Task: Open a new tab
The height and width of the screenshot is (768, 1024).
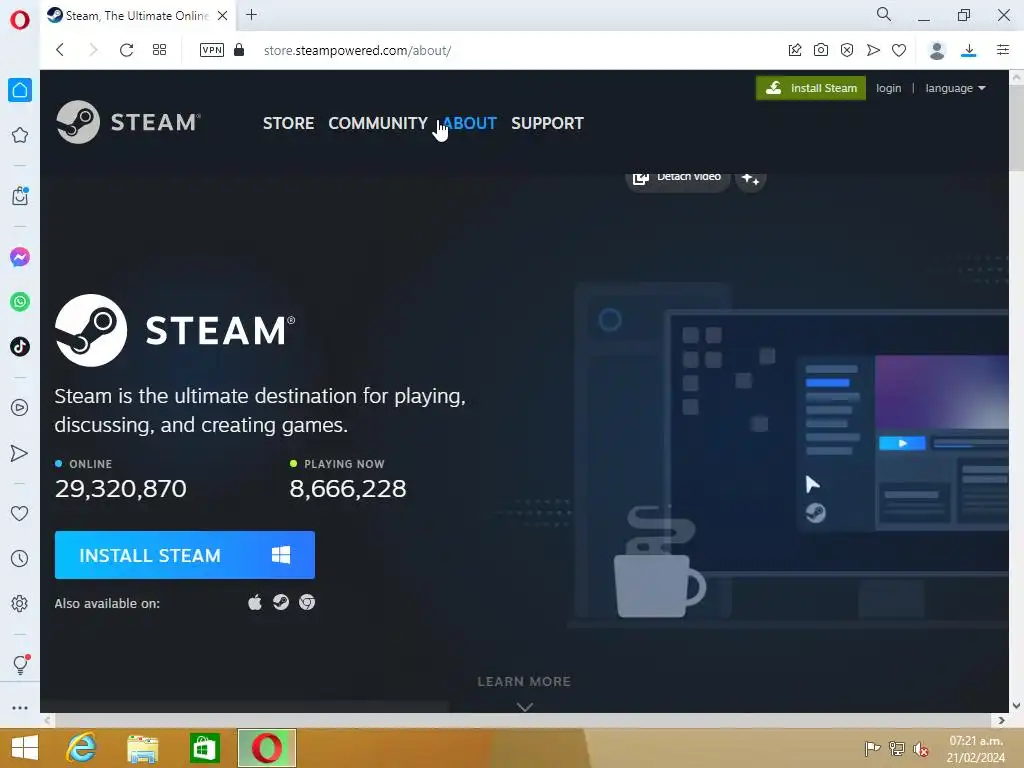Action: pyautogui.click(x=251, y=14)
